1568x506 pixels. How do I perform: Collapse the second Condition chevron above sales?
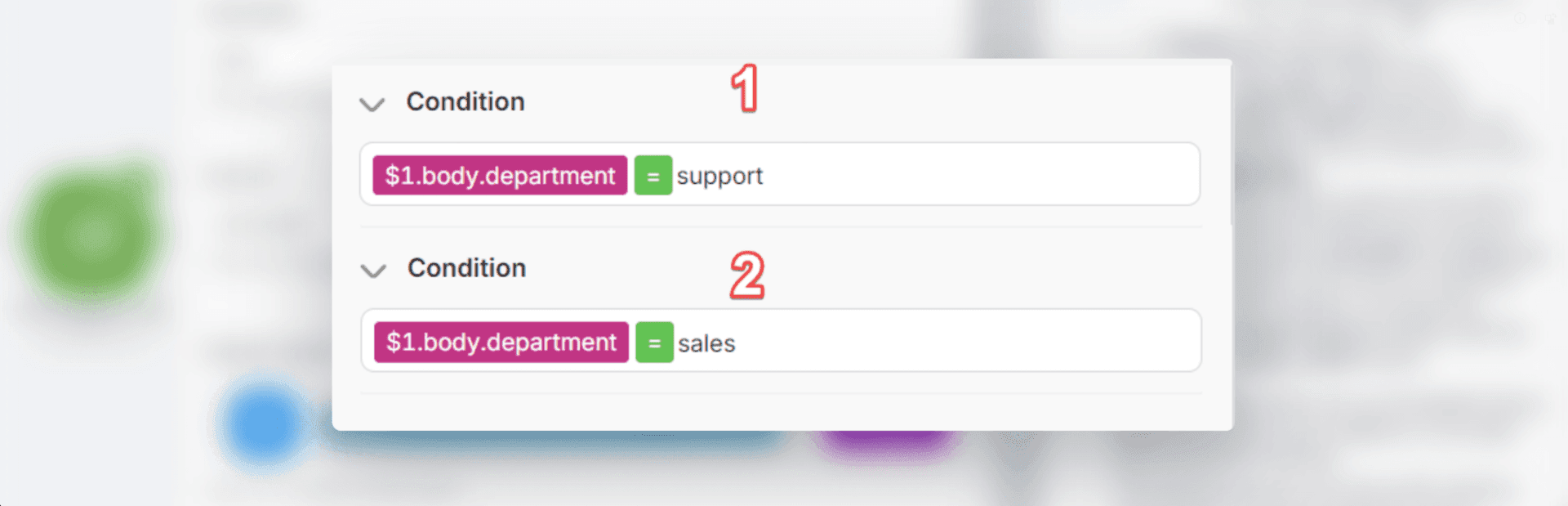coord(373,271)
